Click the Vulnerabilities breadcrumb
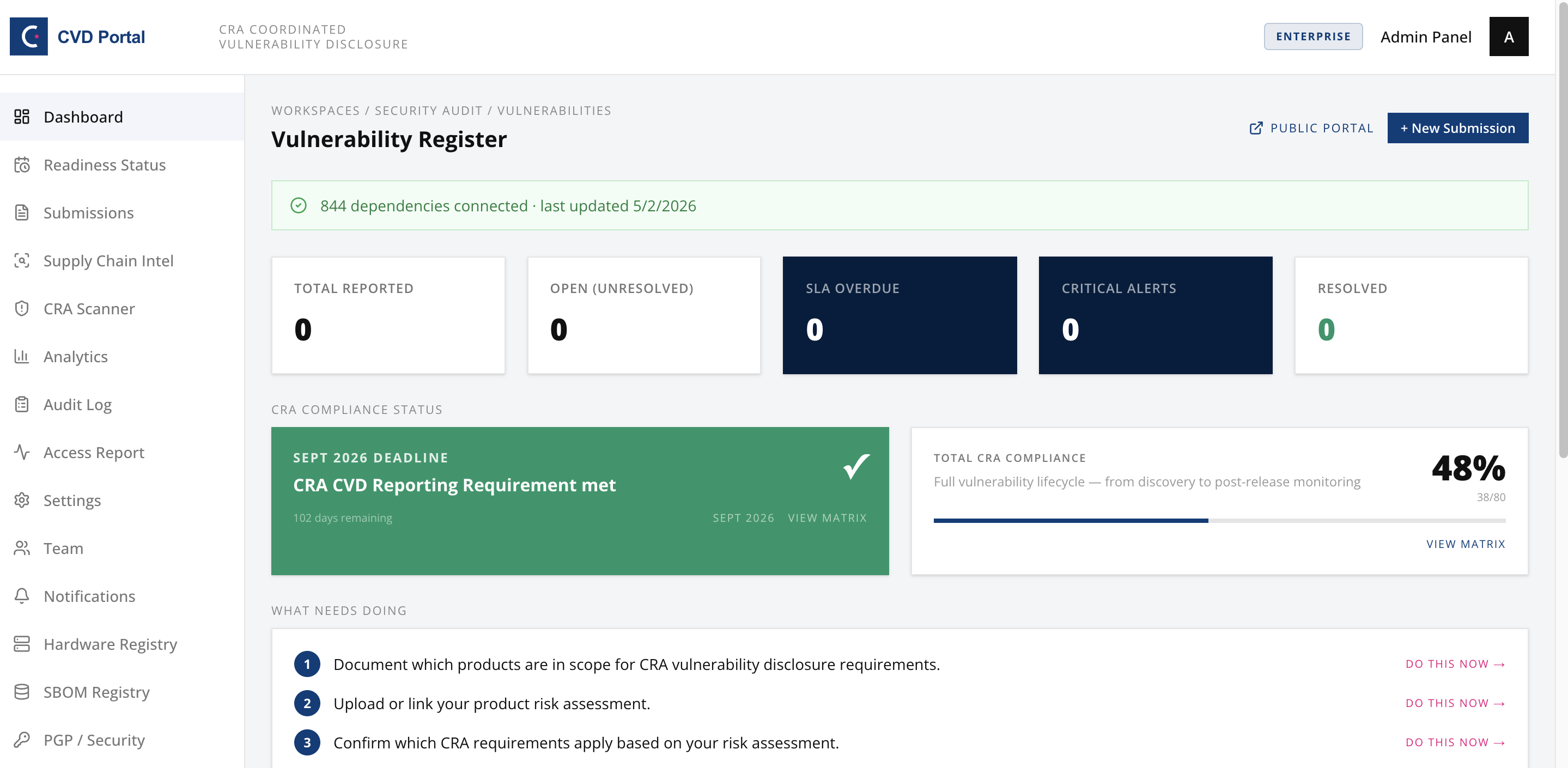The height and width of the screenshot is (768, 1568). click(x=554, y=110)
